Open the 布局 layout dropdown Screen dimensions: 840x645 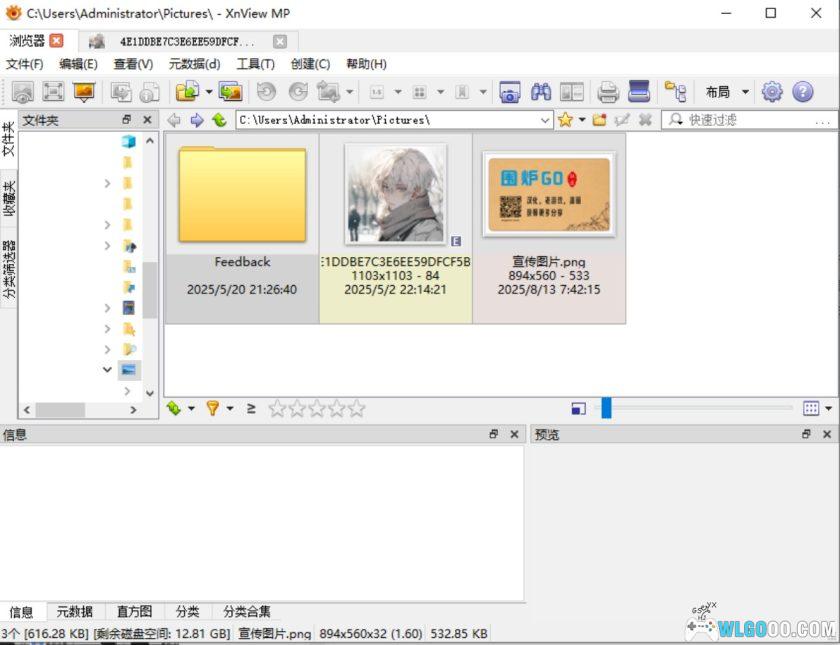coord(726,92)
